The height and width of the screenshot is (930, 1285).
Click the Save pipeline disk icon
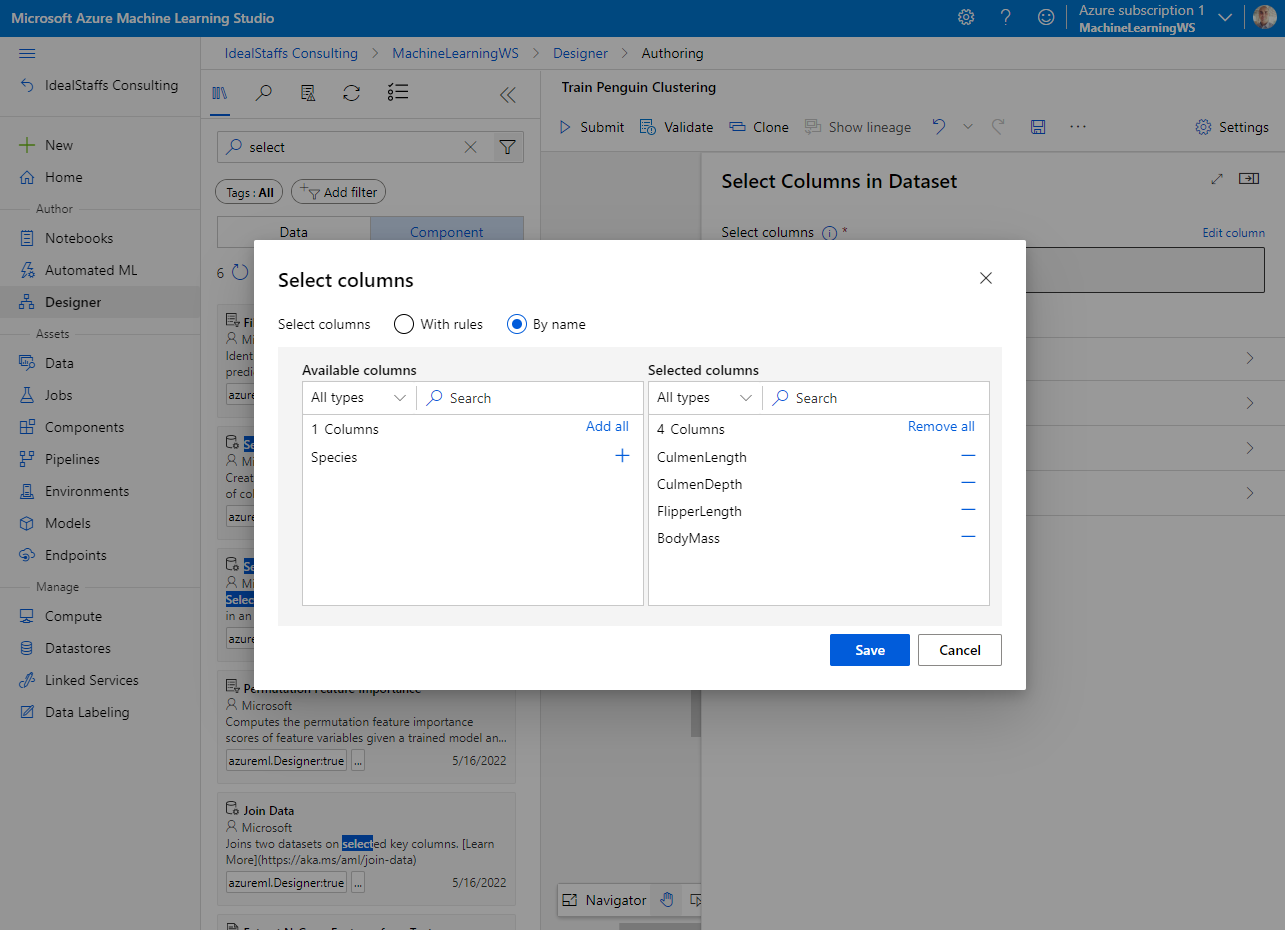click(x=1038, y=127)
